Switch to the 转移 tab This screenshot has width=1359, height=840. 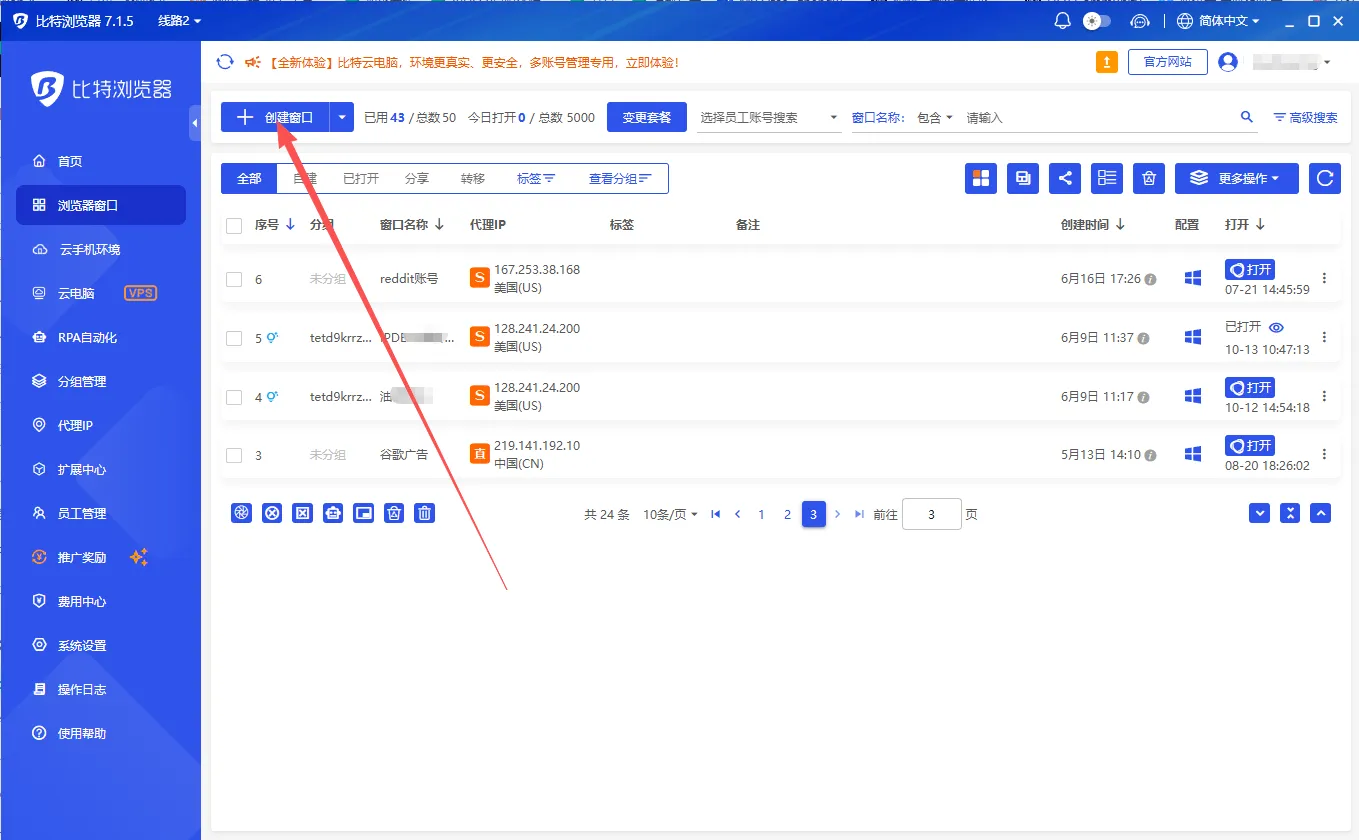point(473,178)
